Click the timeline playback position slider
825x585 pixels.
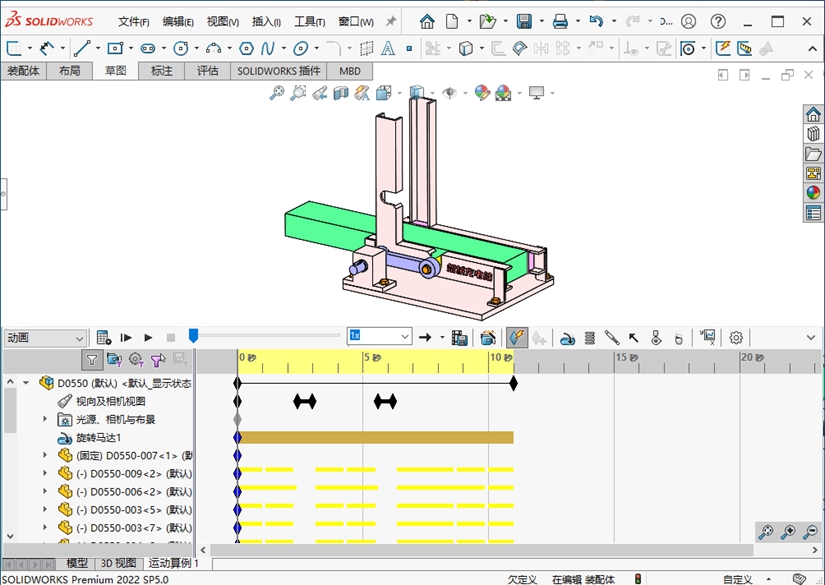194,337
